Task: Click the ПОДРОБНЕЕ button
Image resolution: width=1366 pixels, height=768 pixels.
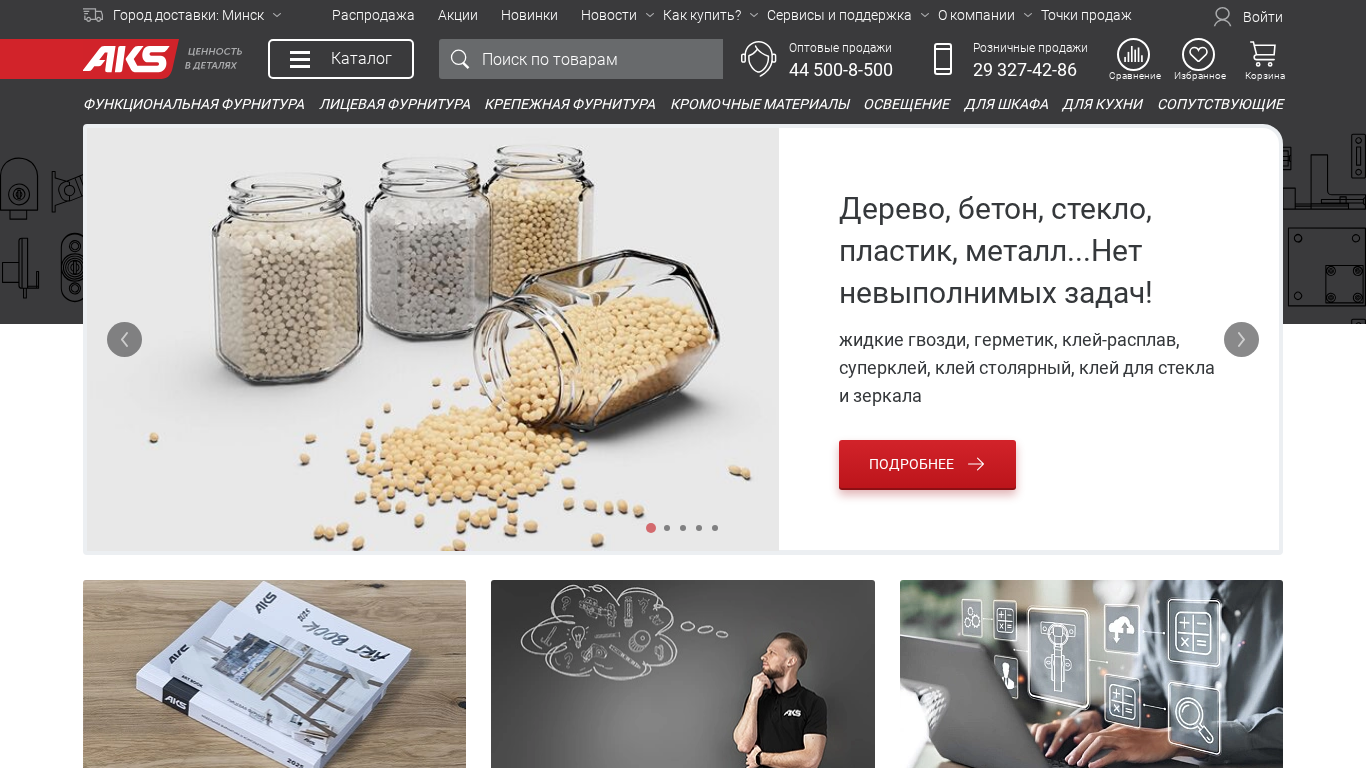Action: [927, 464]
